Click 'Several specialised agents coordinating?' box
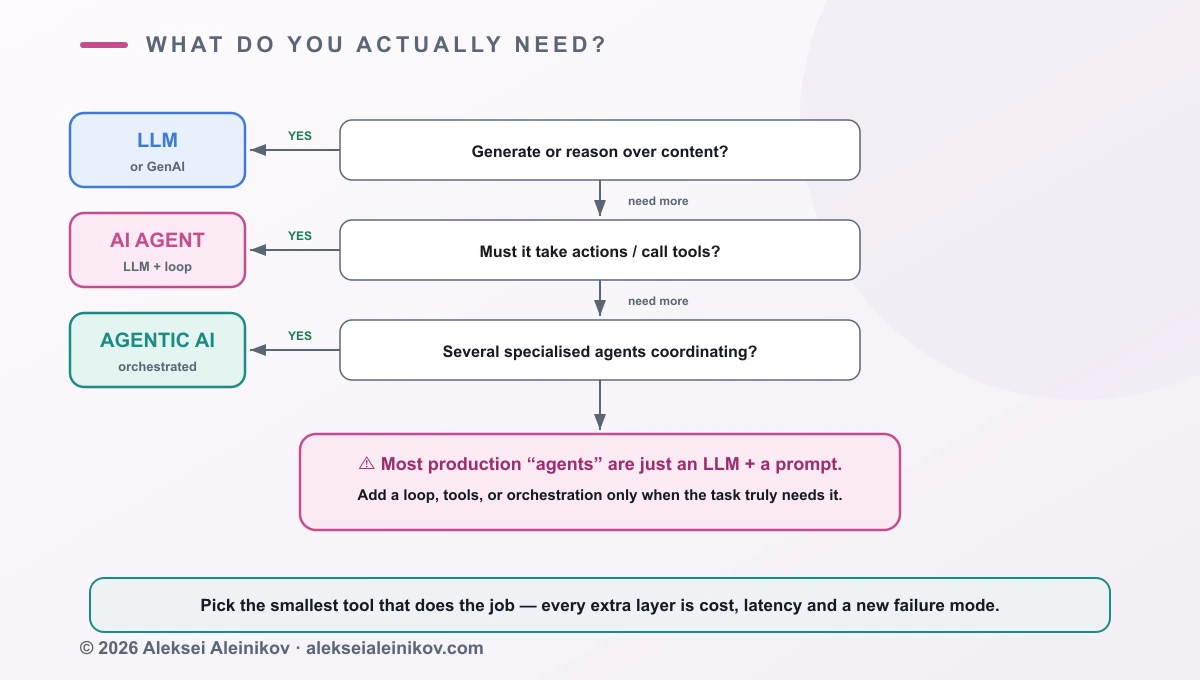The image size is (1200, 680). [600, 350]
